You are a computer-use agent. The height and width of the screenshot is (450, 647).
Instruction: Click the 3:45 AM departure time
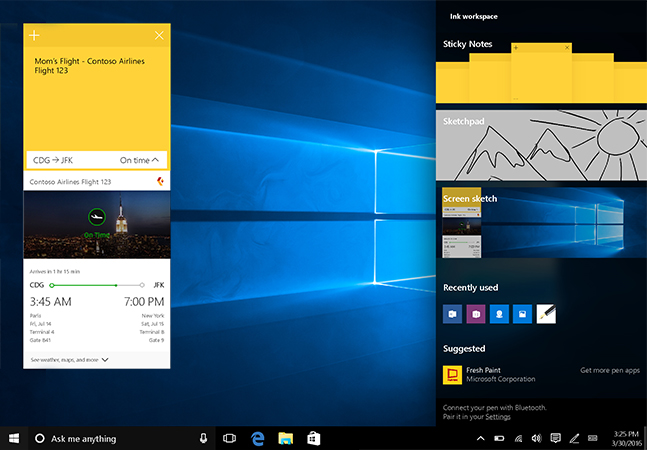[50, 302]
